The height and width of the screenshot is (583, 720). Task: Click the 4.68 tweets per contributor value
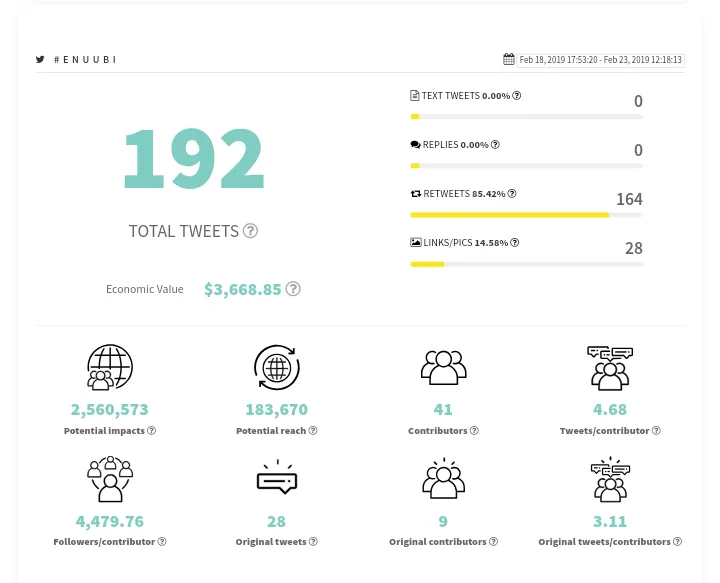pos(610,409)
